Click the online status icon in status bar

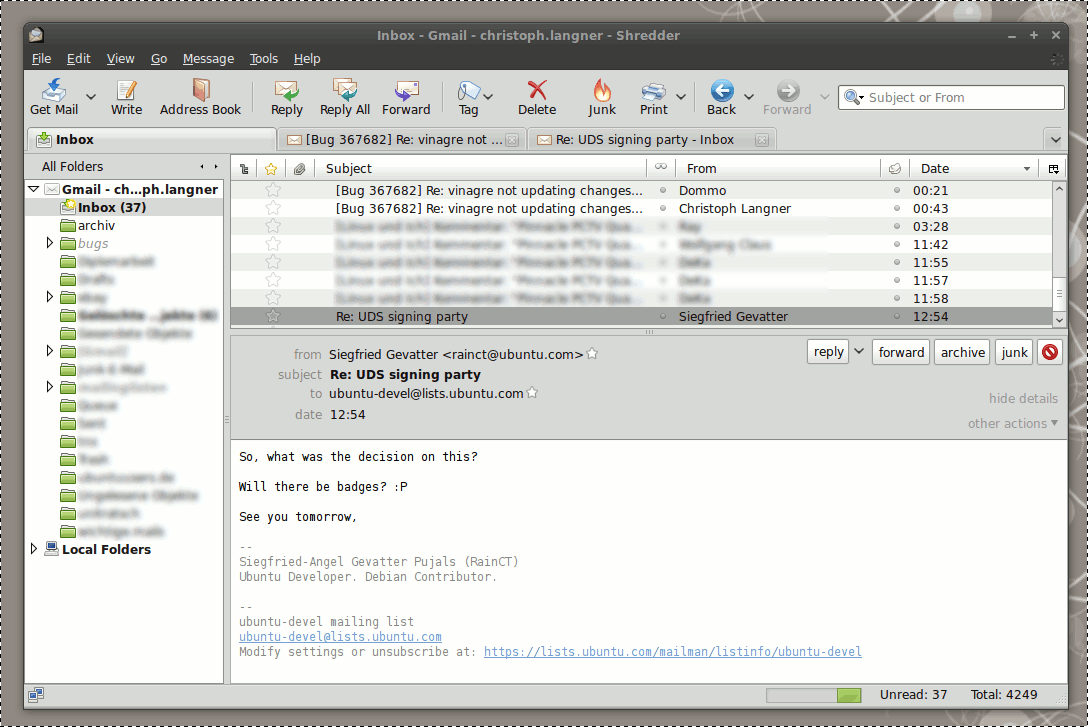click(x=36, y=694)
